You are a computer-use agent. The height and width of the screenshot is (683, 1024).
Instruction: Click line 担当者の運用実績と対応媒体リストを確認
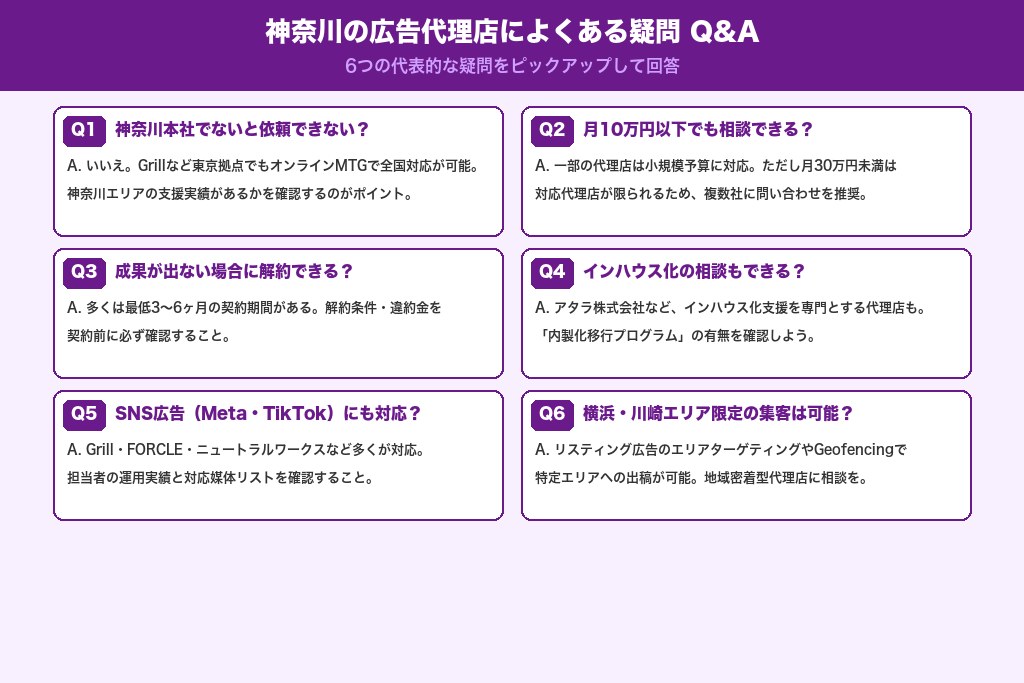222,478
